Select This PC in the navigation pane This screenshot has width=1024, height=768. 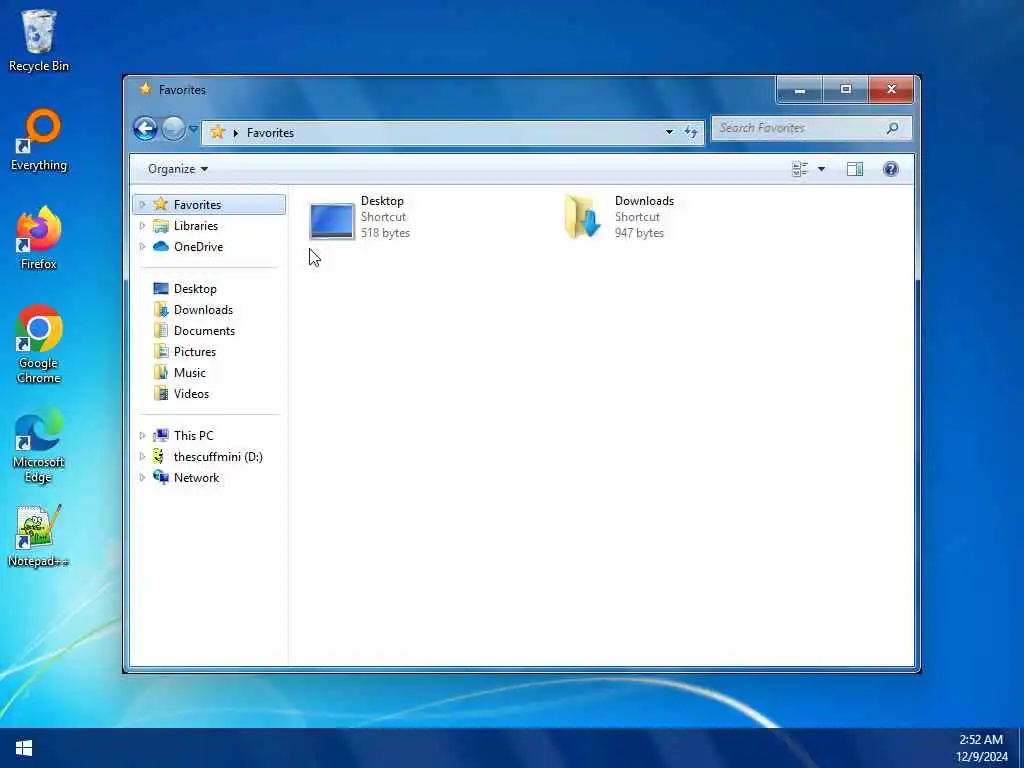coord(193,436)
